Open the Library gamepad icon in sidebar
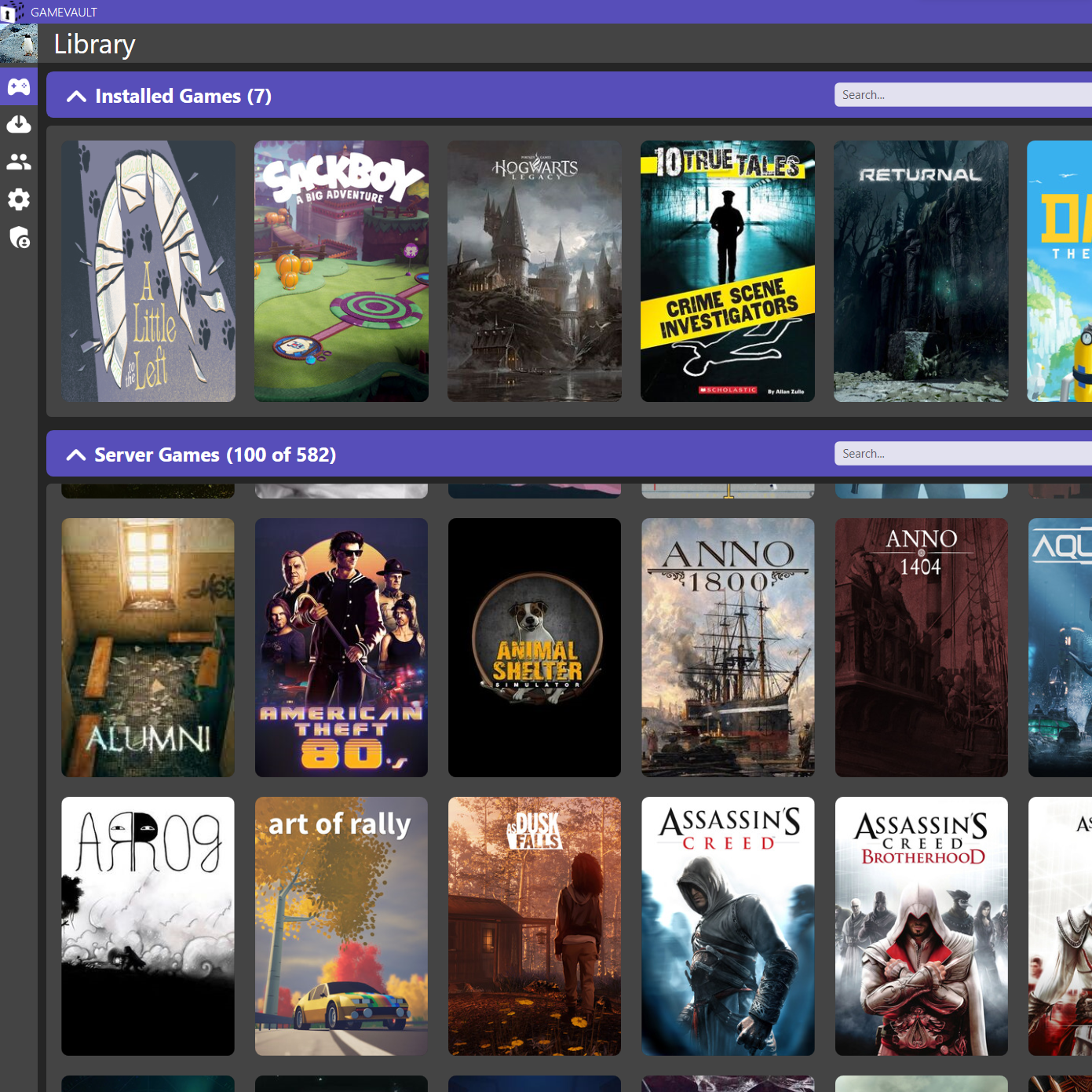1092x1092 pixels. (x=19, y=86)
